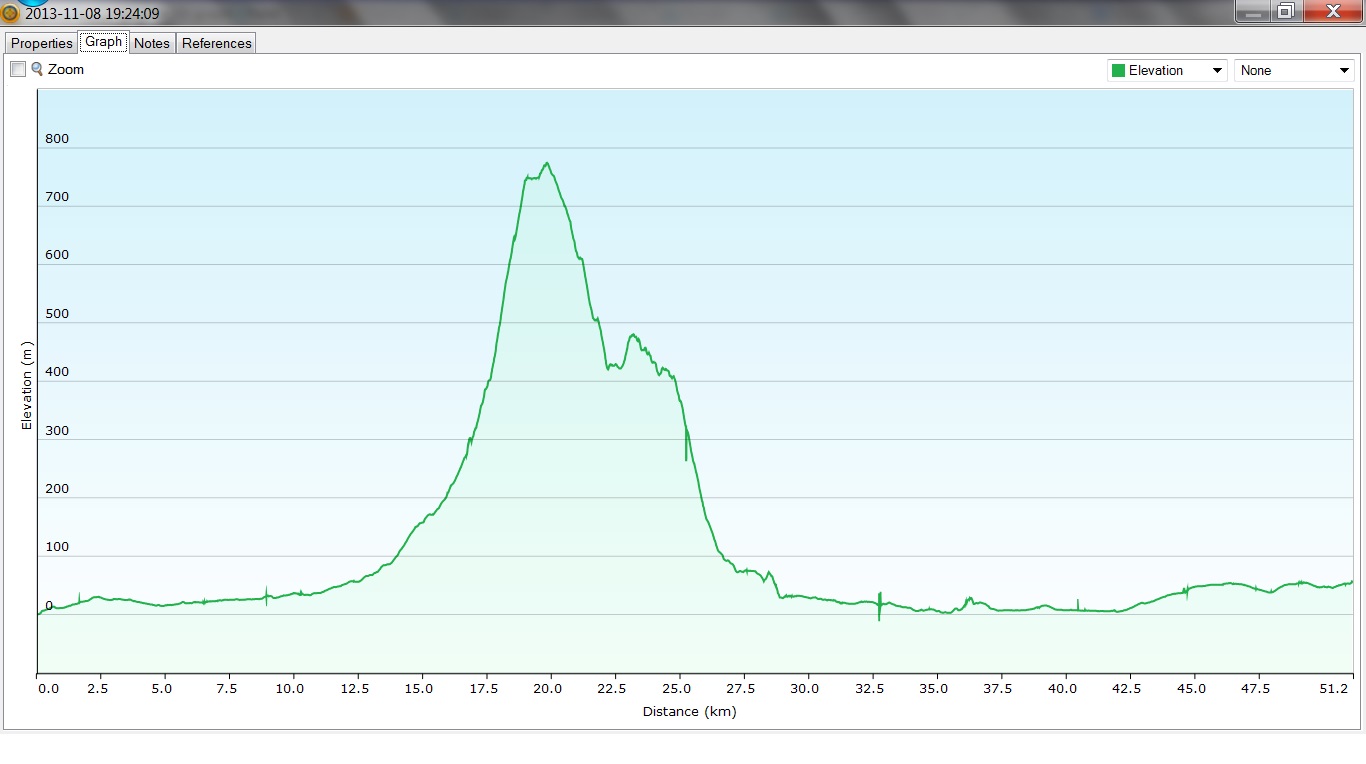Click the window icon in title bar
This screenshot has width=1366, height=764.
point(10,14)
